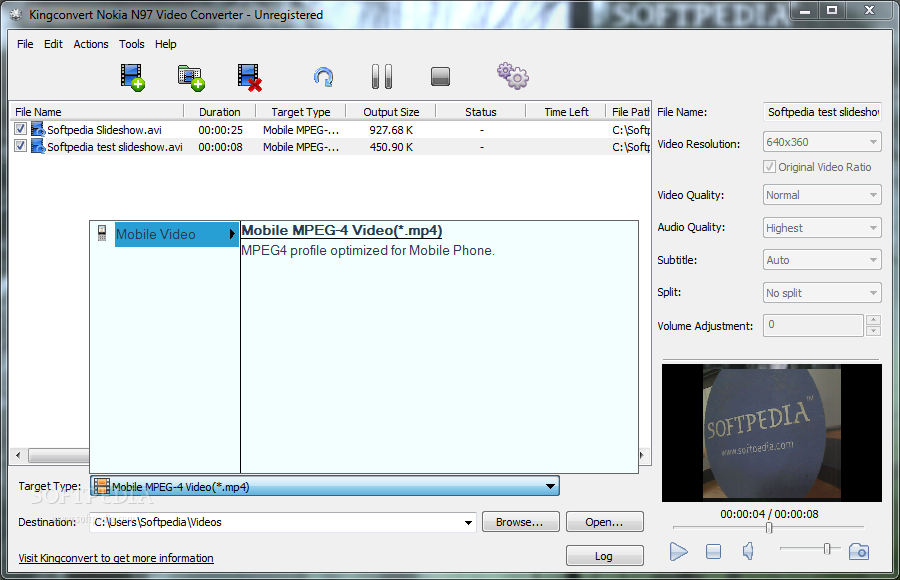
Task: Select the Mobile Video category
Action: (x=177, y=234)
